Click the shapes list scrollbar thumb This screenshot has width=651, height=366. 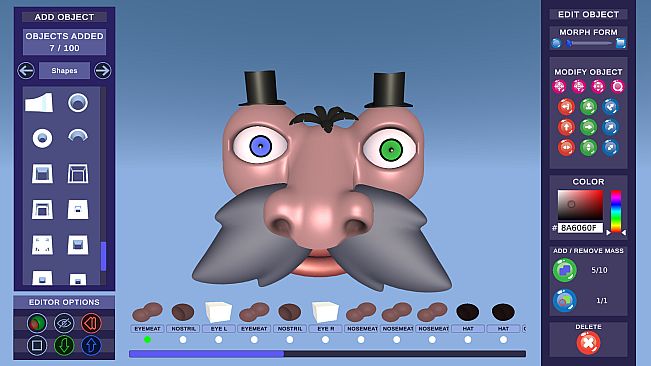click(x=103, y=256)
